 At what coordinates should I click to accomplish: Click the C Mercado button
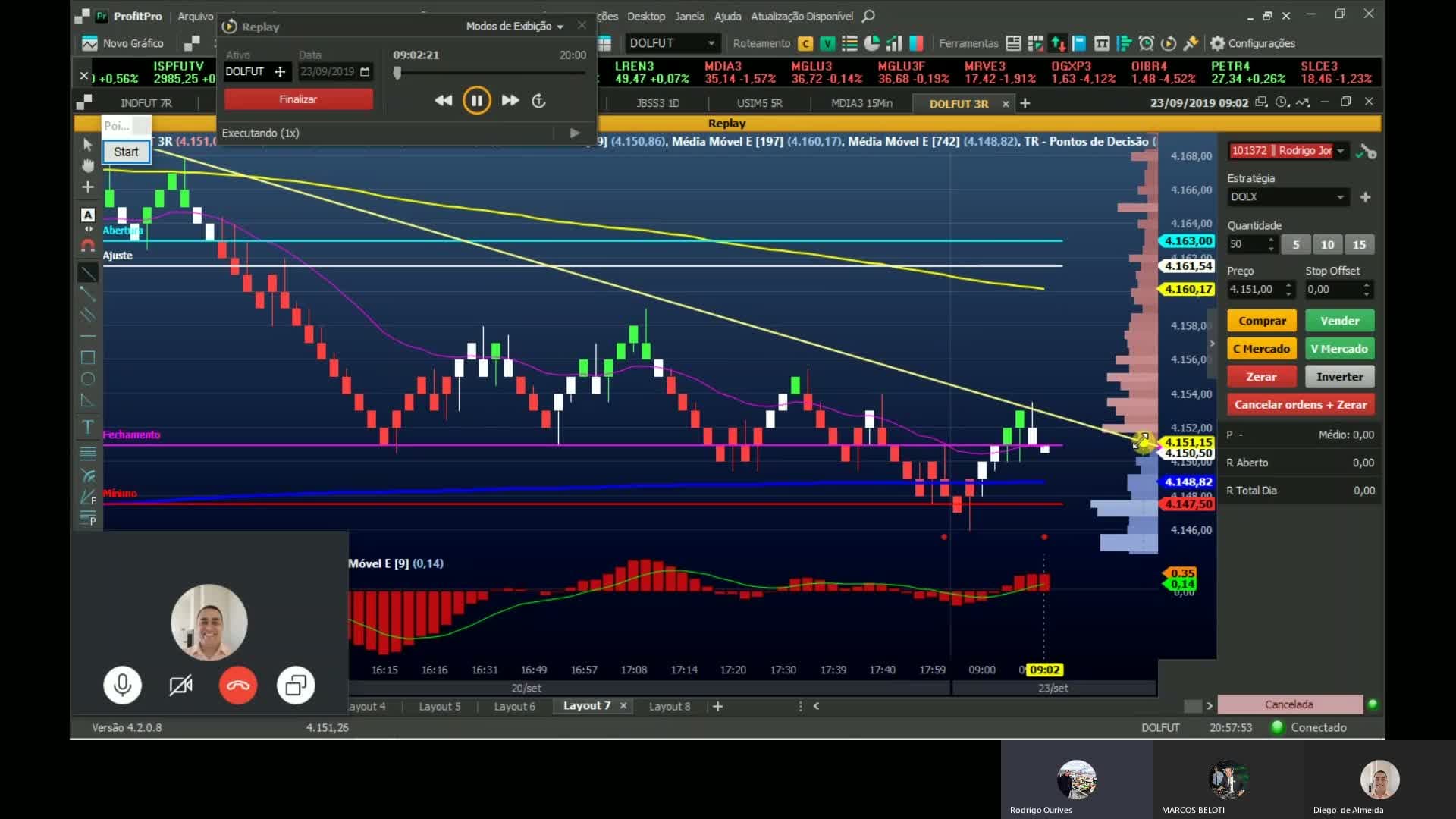point(1262,349)
